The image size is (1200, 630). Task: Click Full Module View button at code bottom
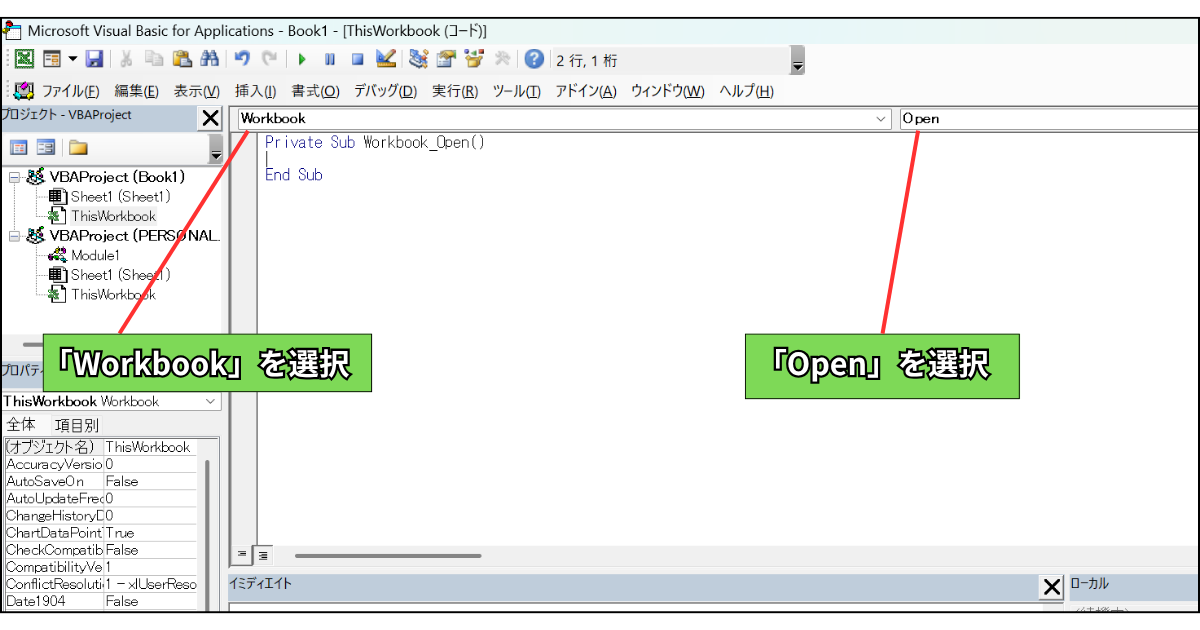(263, 554)
